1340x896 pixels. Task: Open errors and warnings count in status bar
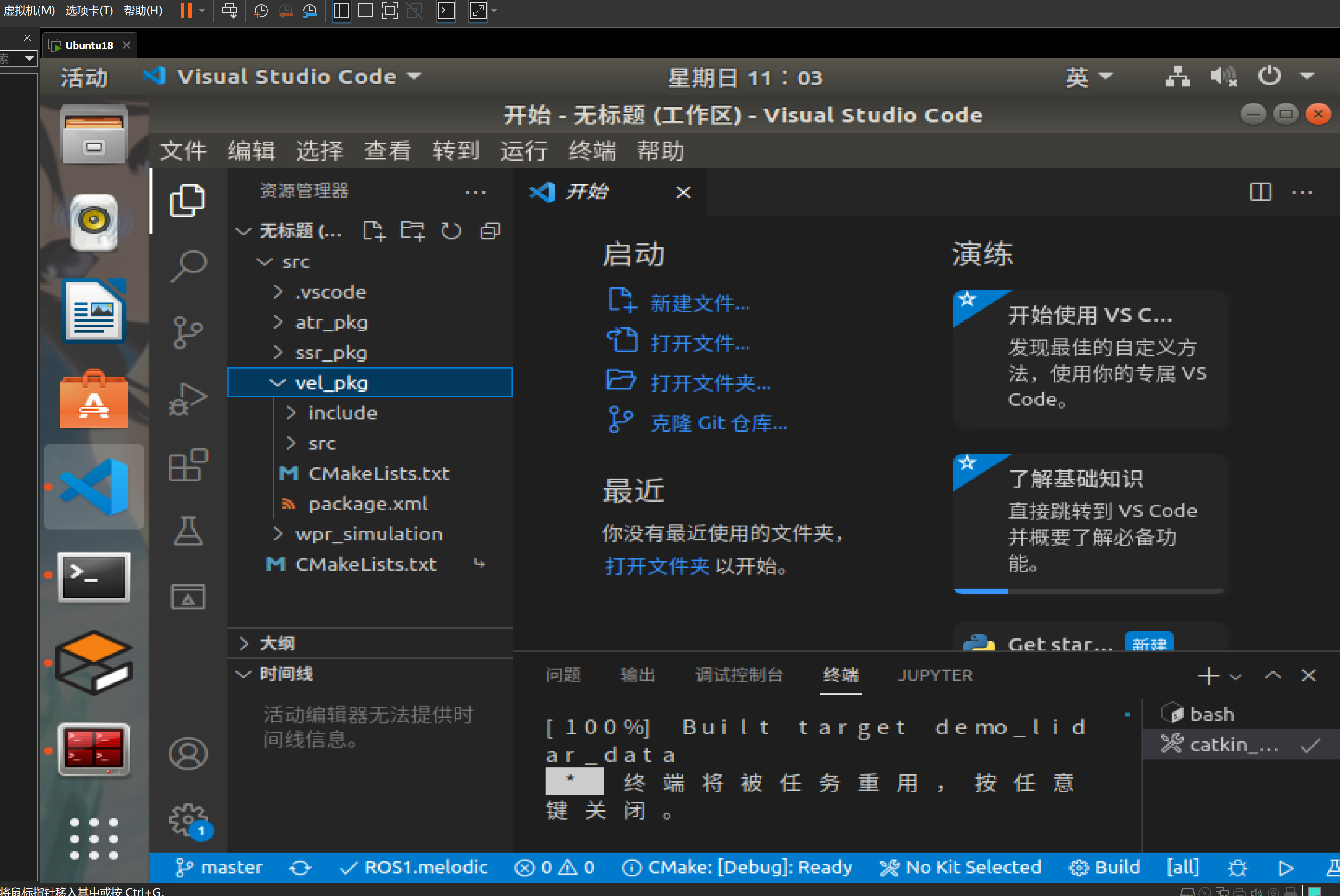pyautogui.click(x=554, y=868)
